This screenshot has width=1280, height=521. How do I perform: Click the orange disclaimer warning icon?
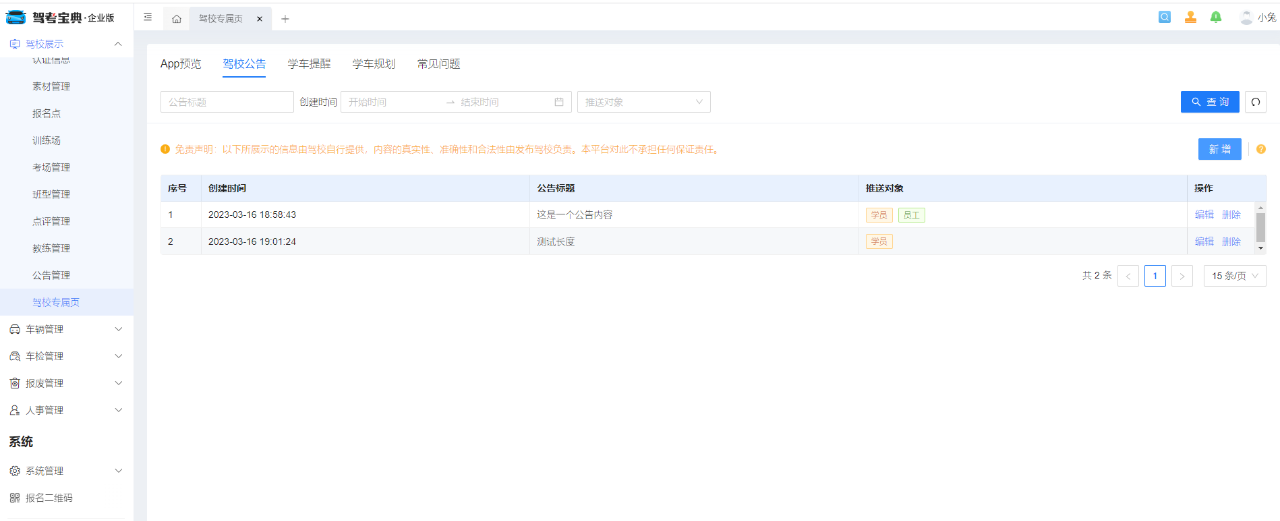[165, 149]
